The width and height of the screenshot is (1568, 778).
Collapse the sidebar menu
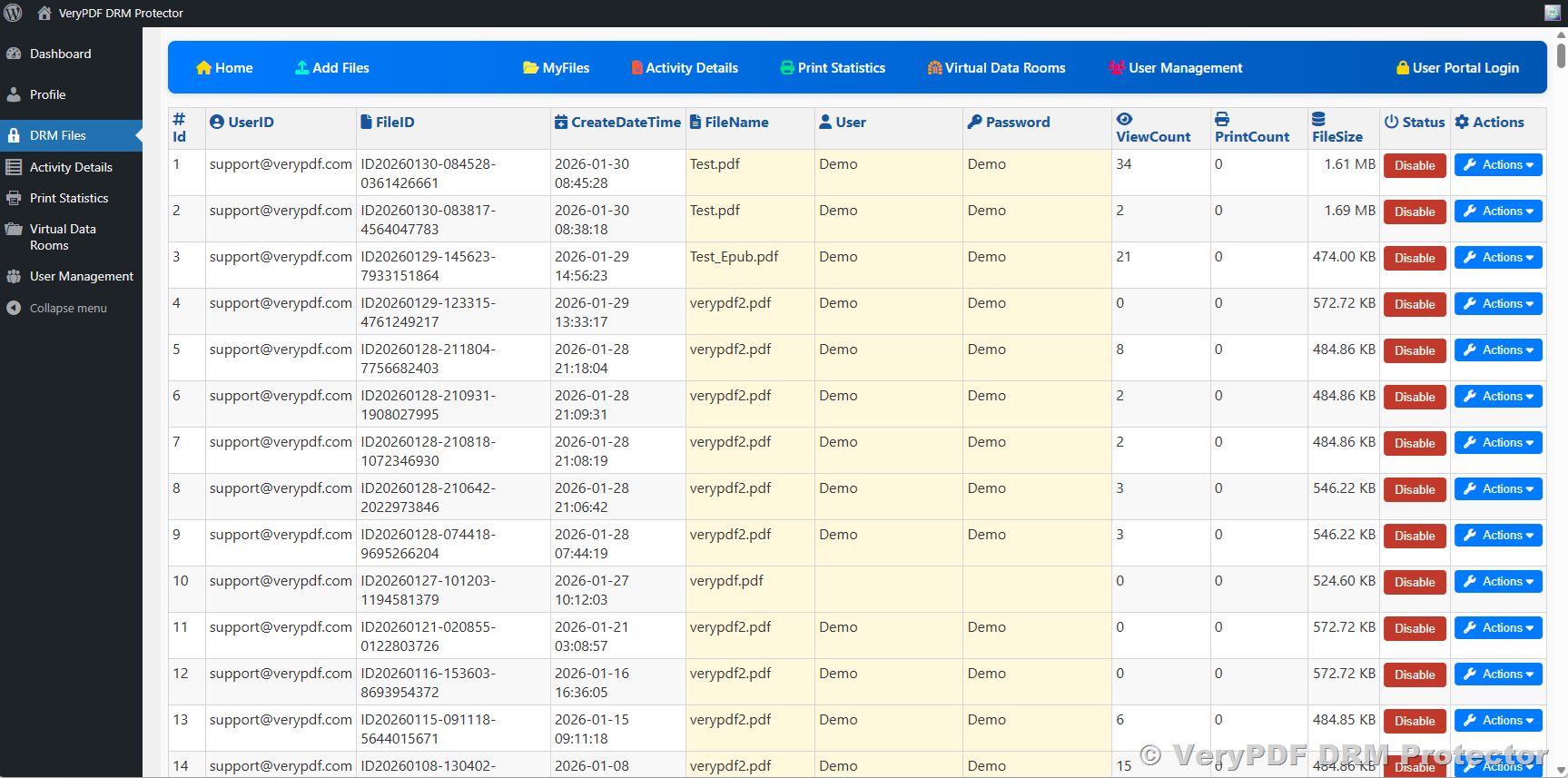(67, 309)
